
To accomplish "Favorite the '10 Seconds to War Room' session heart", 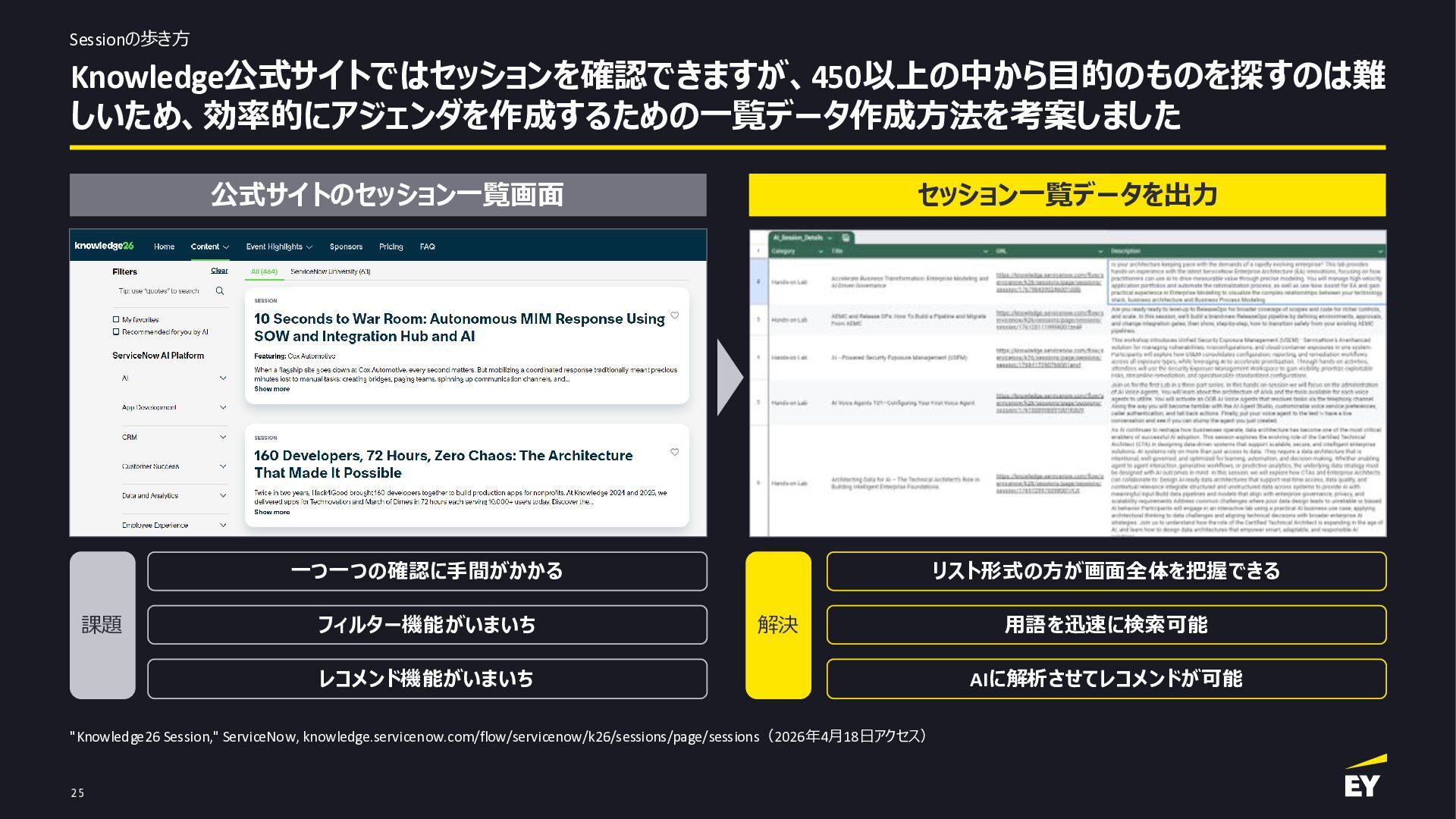I will (x=674, y=315).
